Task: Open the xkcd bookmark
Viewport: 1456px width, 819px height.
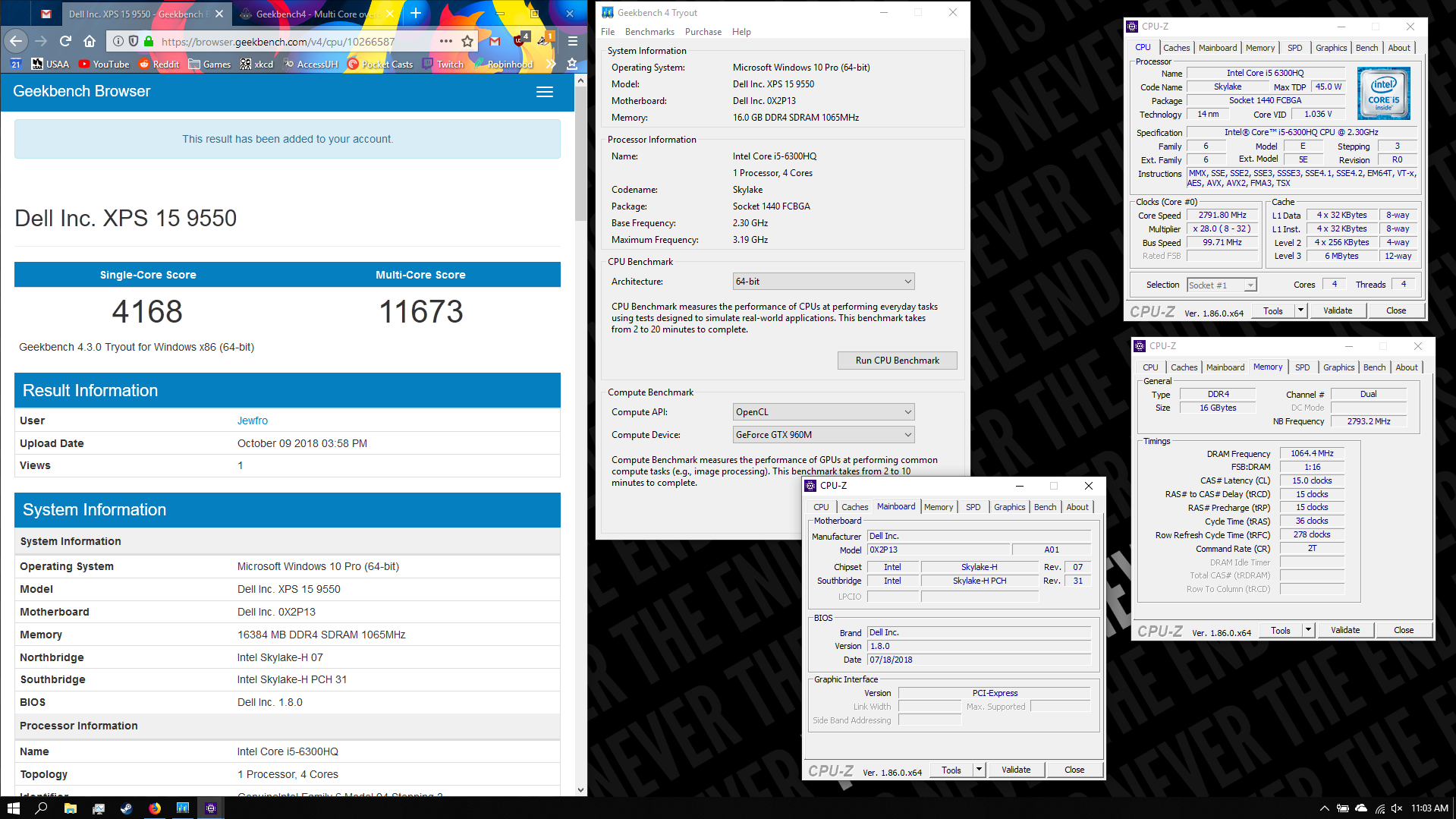Action: tap(256, 65)
